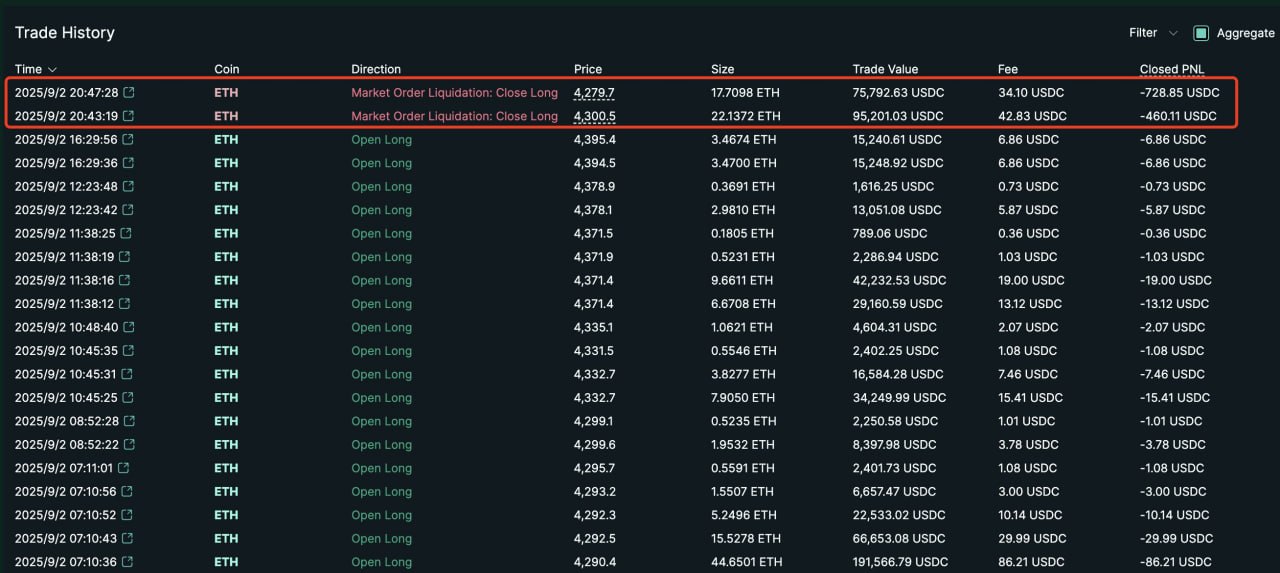Open explorer link for 11:38:25 trade

pos(126,233)
